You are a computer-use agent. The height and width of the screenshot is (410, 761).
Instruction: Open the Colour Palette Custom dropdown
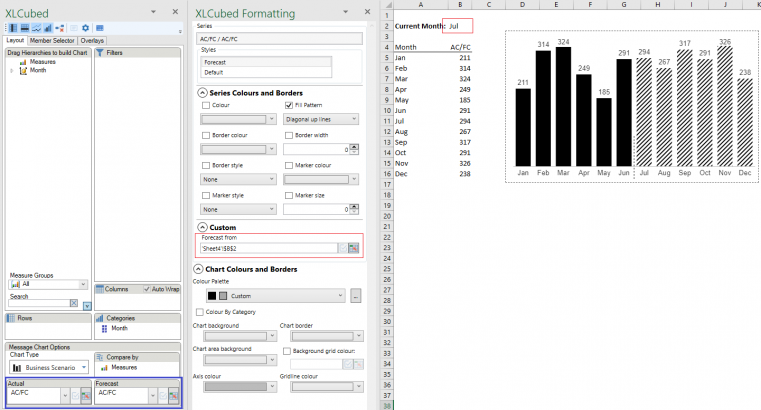(x=276, y=296)
